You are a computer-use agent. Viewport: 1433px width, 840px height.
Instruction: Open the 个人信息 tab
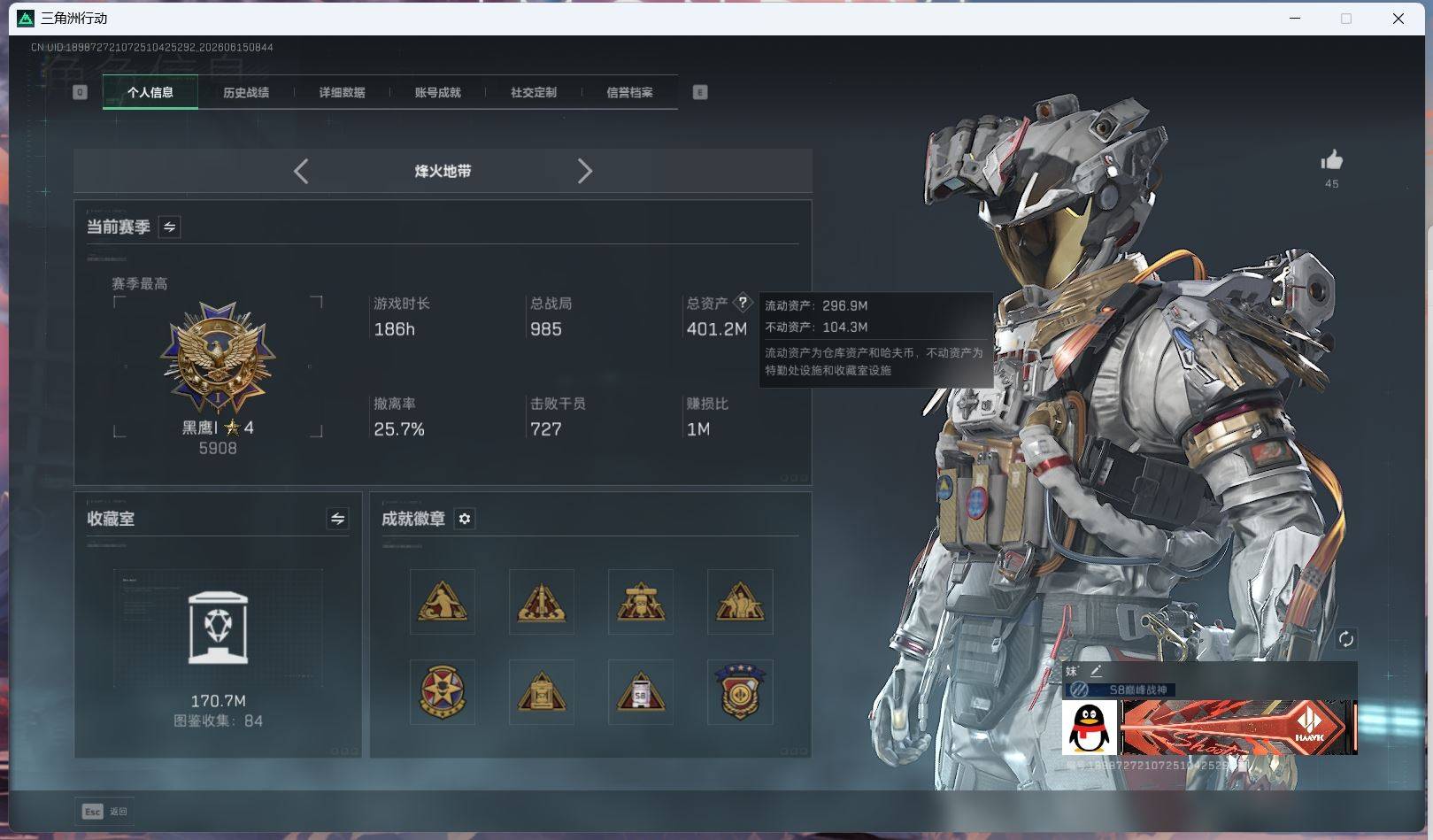[x=150, y=92]
